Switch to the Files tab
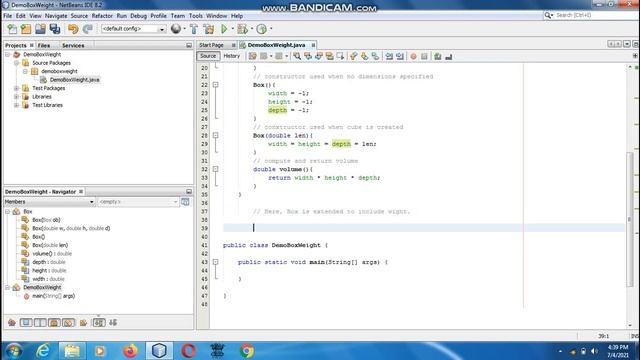This screenshot has height=360, width=640. [x=44, y=45]
